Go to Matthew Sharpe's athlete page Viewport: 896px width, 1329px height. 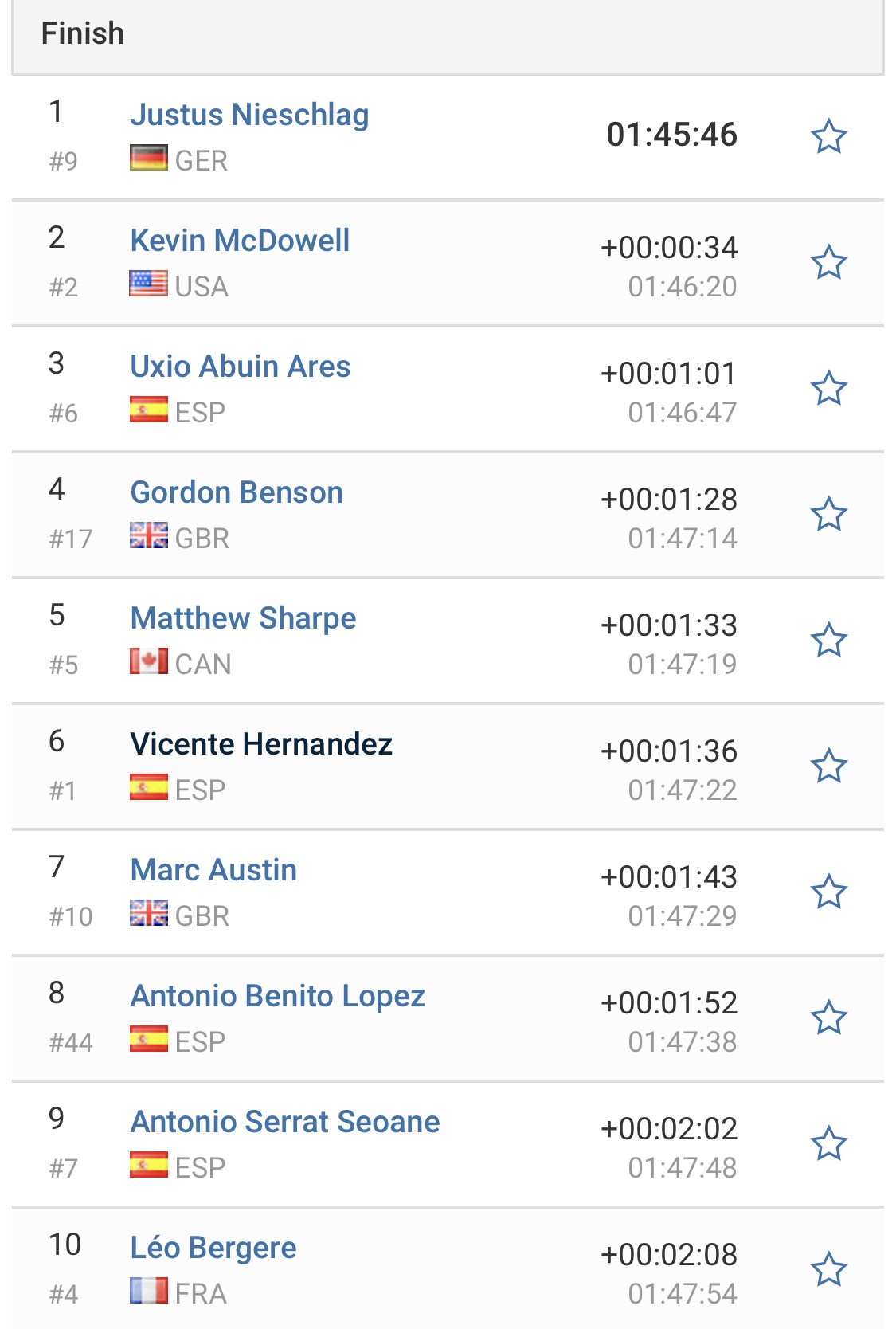(x=243, y=618)
